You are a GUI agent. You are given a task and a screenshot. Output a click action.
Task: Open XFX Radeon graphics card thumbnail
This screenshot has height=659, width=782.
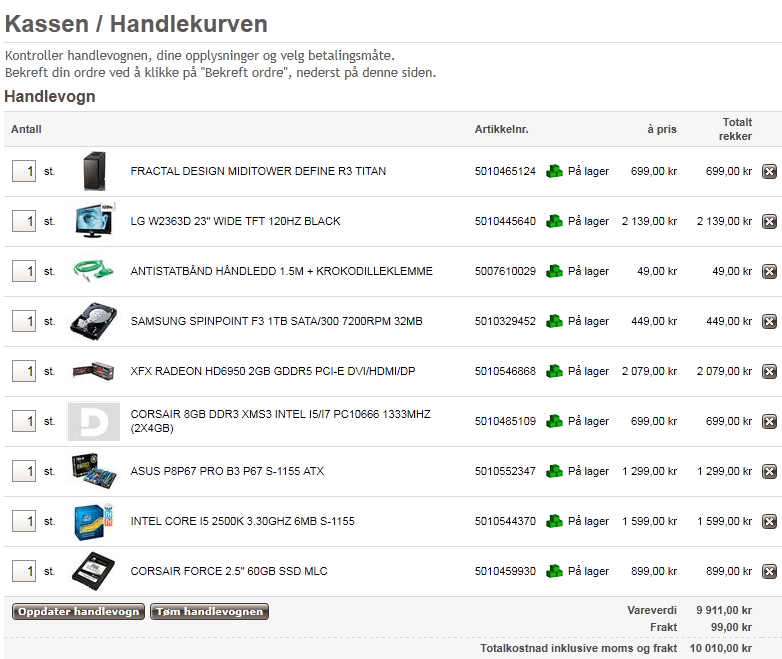click(x=93, y=371)
